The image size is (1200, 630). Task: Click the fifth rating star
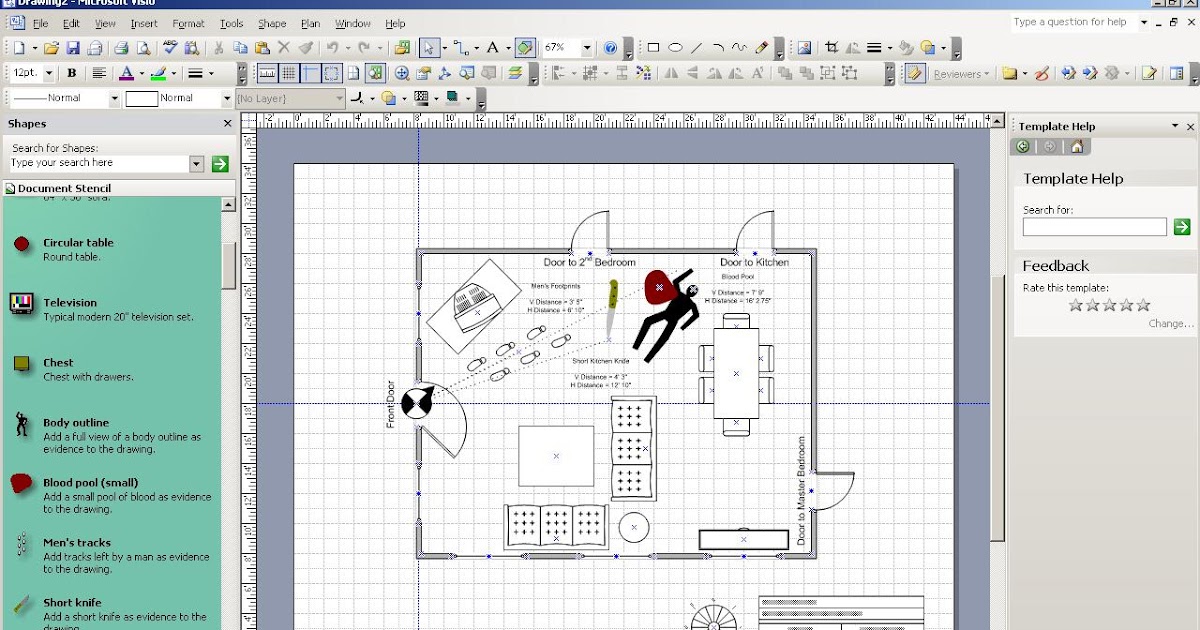[1144, 305]
